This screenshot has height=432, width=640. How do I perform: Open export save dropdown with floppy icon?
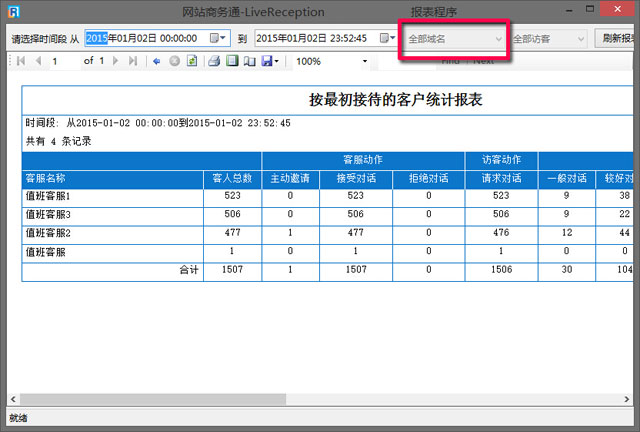coord(270,61)
